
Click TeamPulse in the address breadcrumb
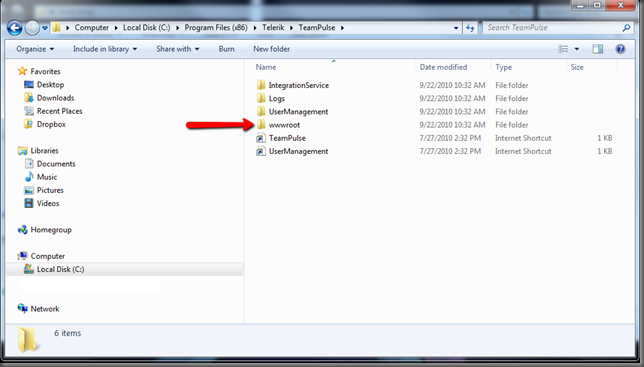(317, 28)
